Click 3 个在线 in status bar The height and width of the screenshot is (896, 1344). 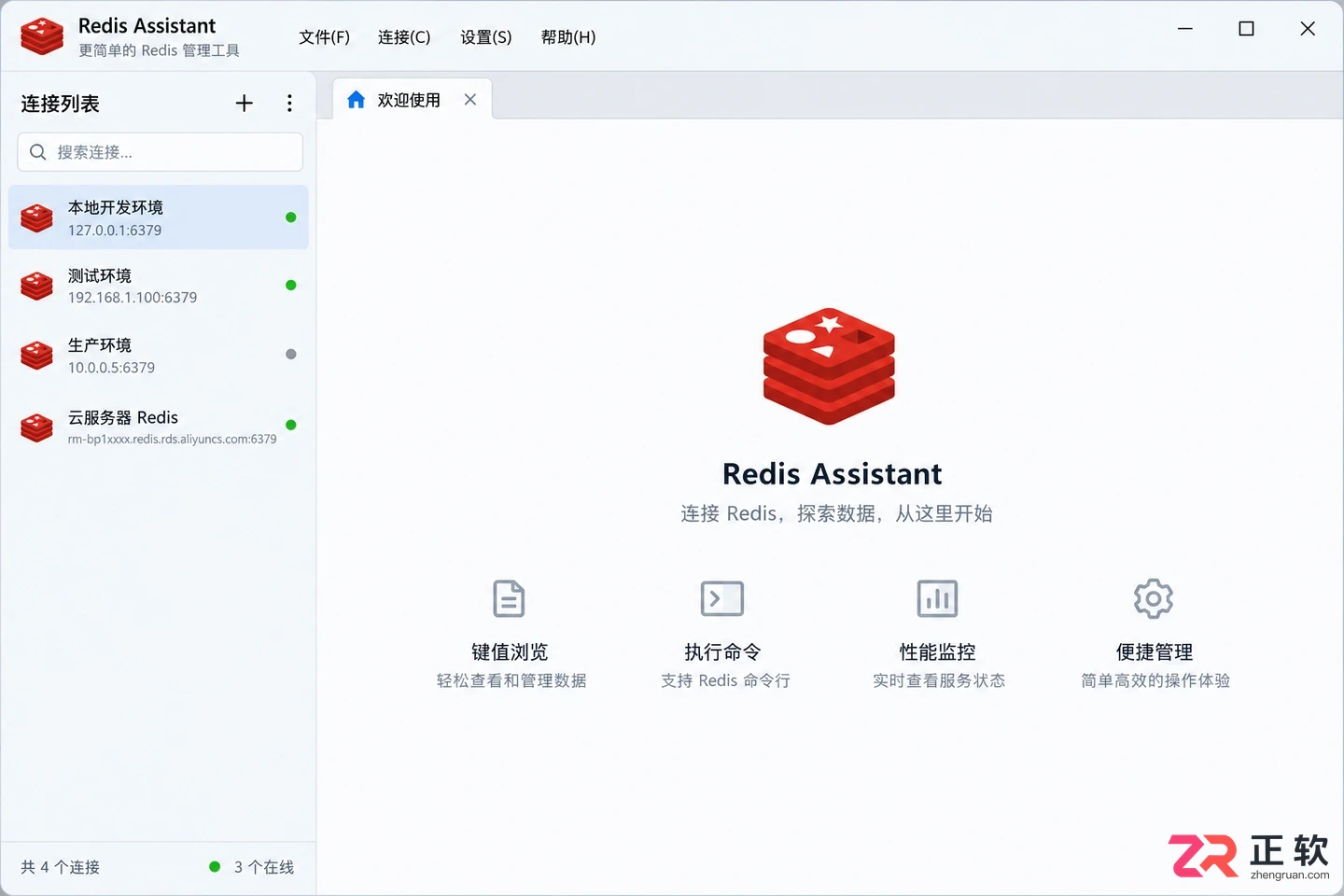click(x=264, y=867)
